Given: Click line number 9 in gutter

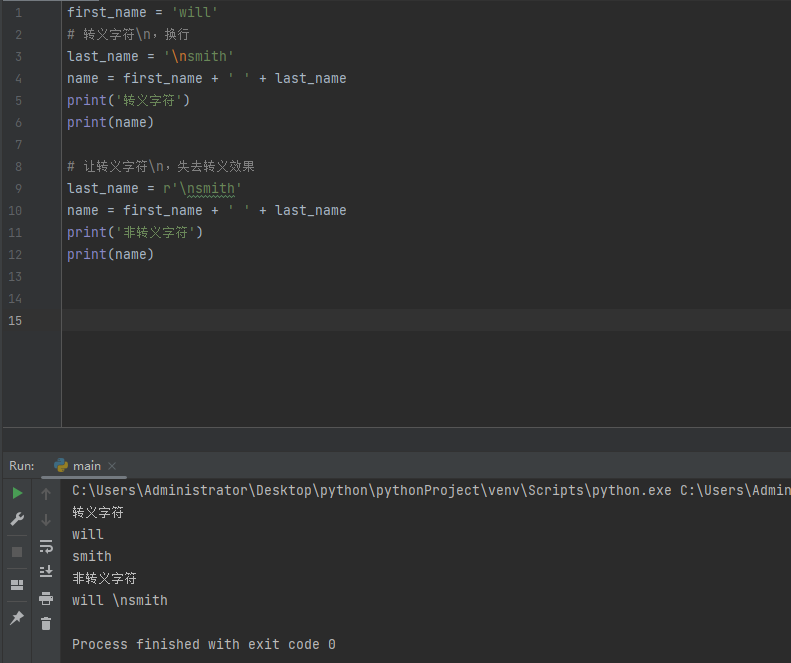Looking at the screenshot, I should [x=19, y=188].
